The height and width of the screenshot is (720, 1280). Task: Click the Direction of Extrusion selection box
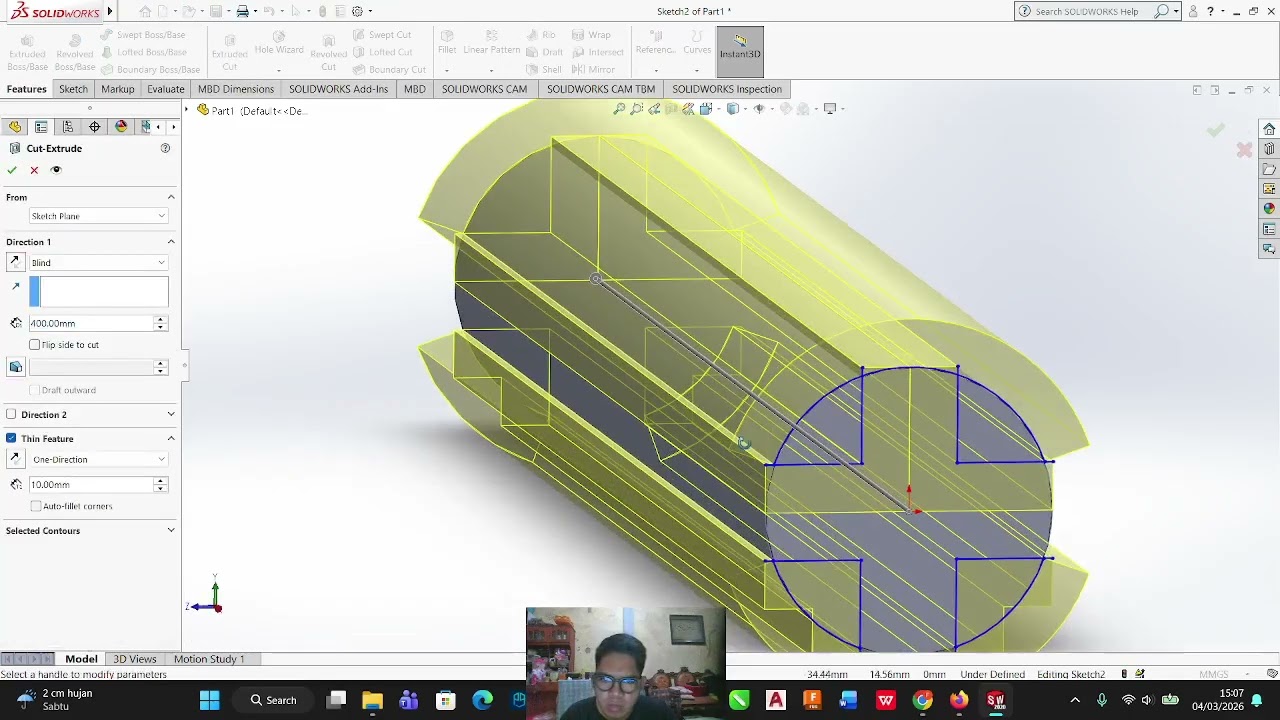[x=99, y=292]
